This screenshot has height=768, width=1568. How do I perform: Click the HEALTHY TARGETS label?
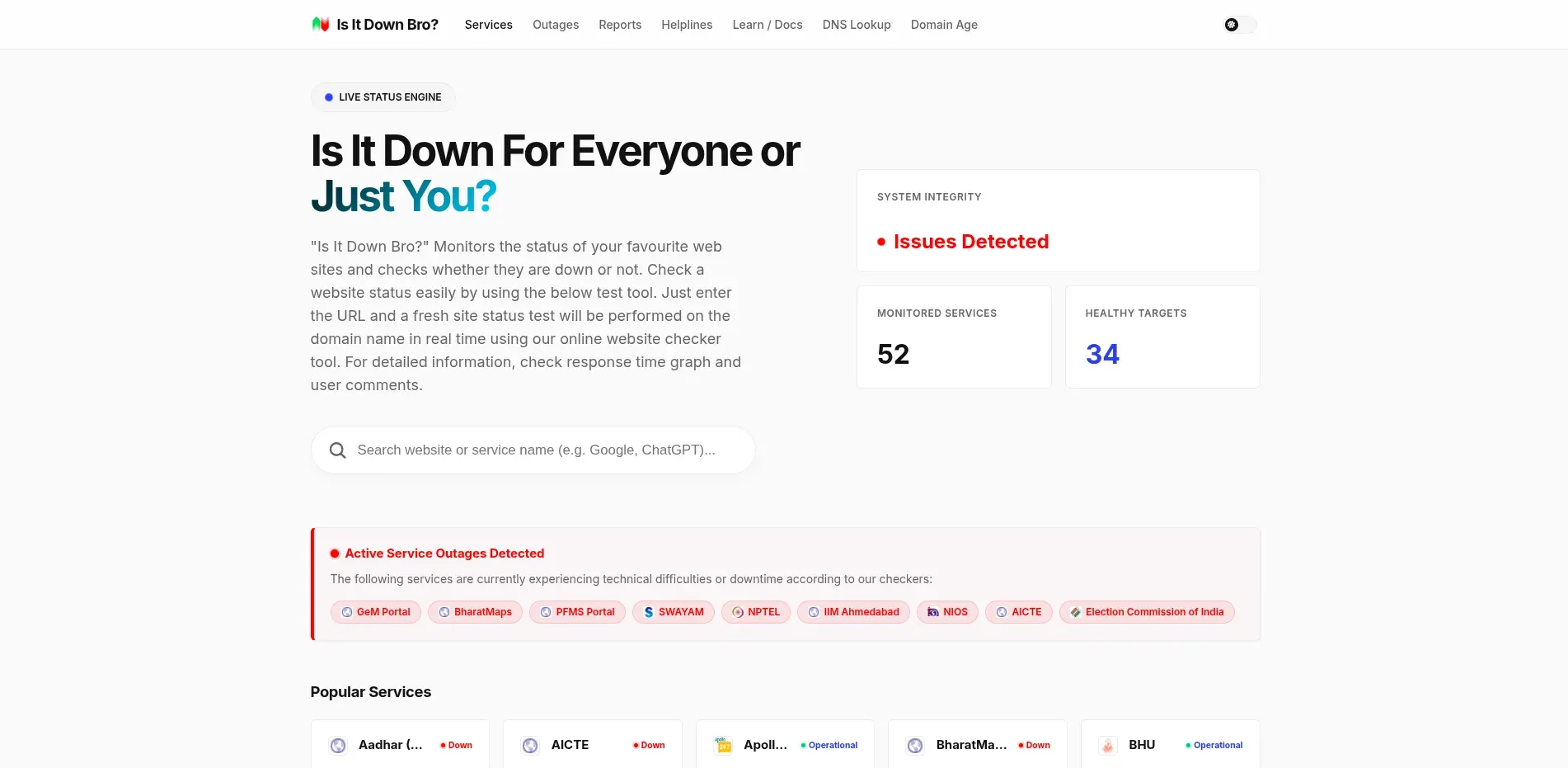point(1136,313)
